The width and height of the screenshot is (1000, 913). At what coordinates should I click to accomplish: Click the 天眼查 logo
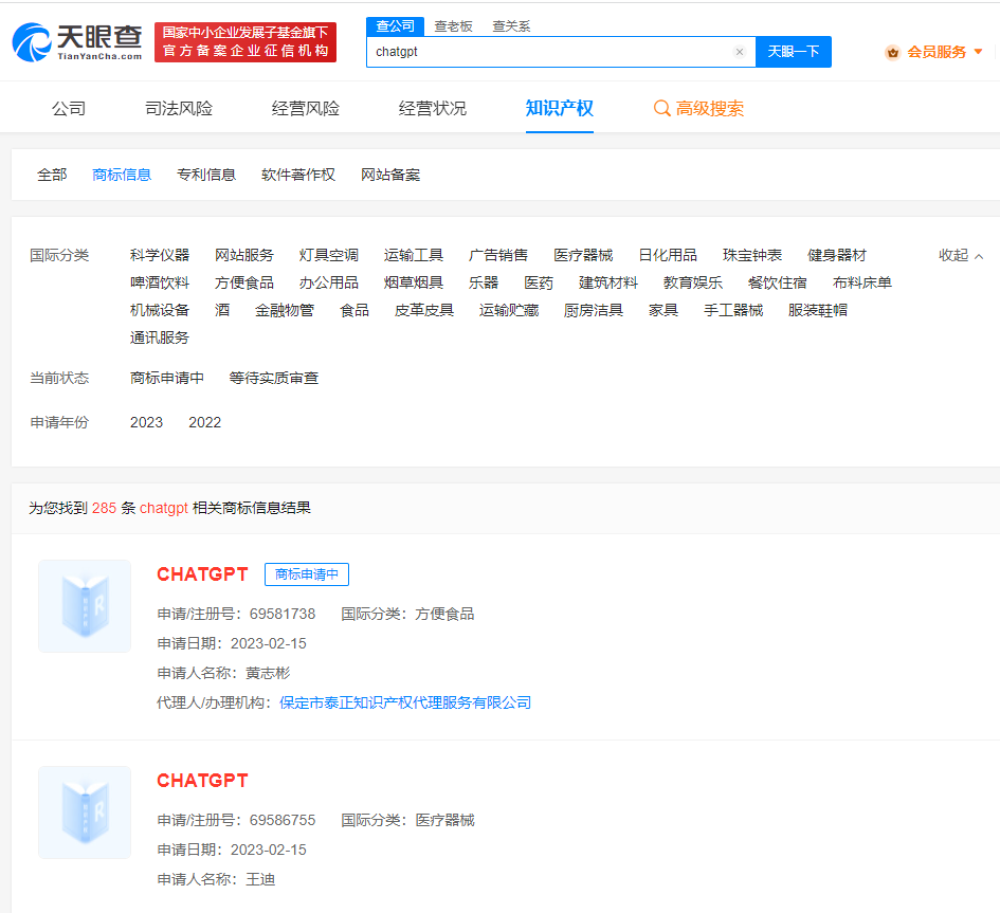point(77,42)
